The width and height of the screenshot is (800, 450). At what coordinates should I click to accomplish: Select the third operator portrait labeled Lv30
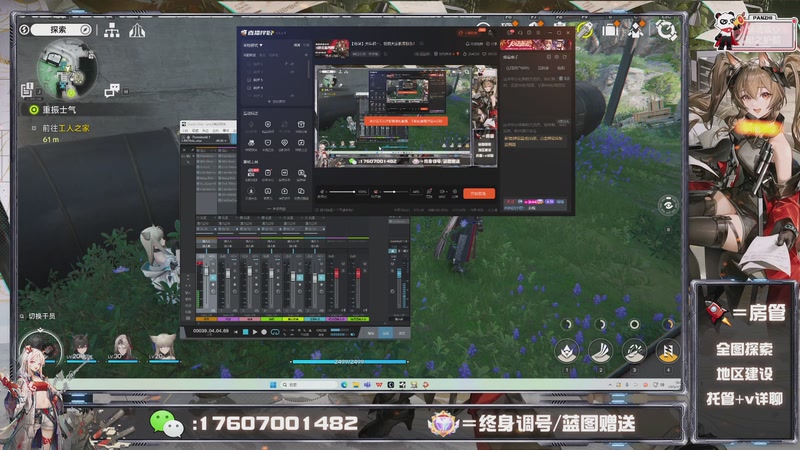pos(122,346)
